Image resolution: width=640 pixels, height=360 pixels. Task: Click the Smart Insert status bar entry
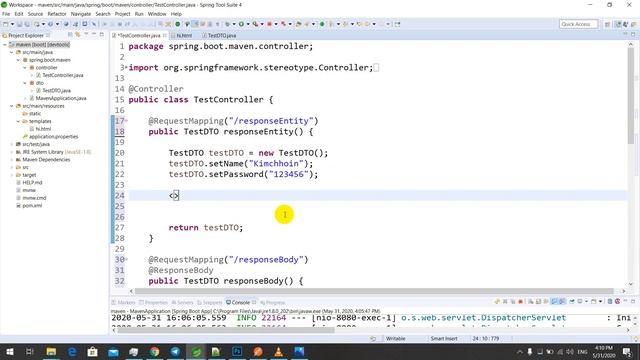444,338
